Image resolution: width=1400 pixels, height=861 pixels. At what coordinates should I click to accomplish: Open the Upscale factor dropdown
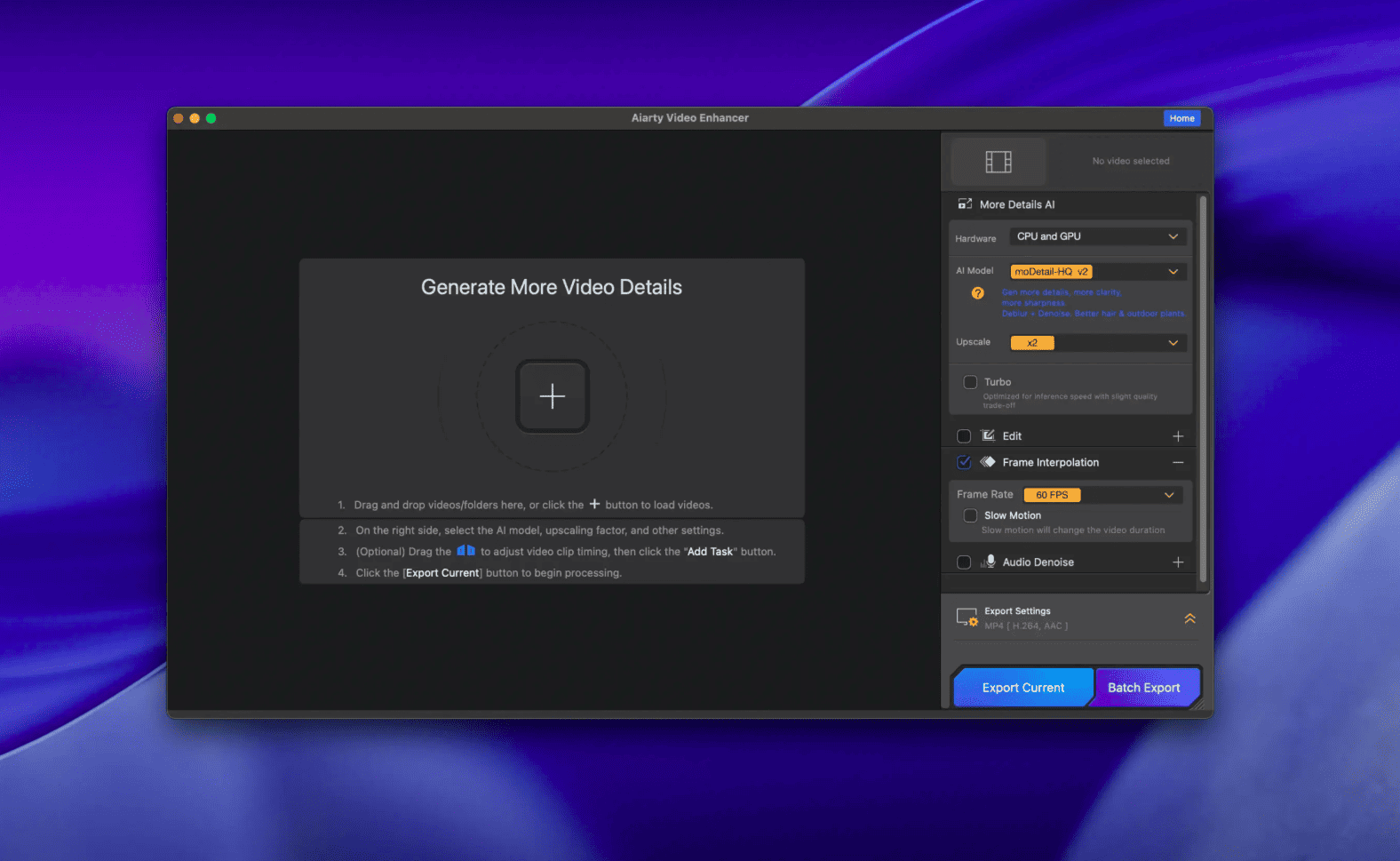click(1098, 343)
